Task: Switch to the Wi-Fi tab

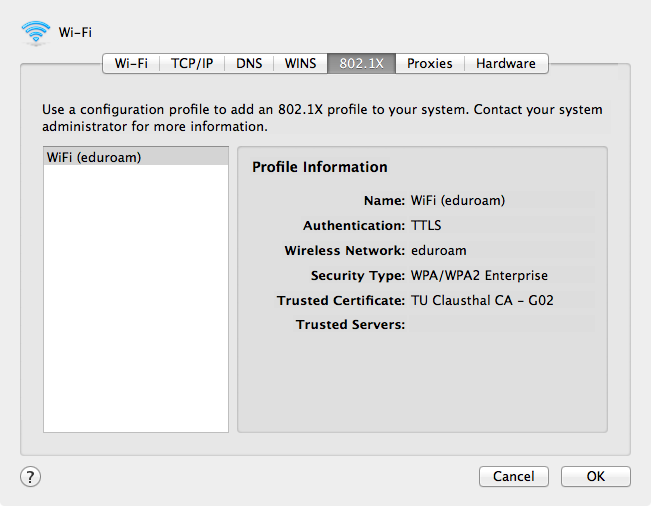Action: (x=131, y=63)
